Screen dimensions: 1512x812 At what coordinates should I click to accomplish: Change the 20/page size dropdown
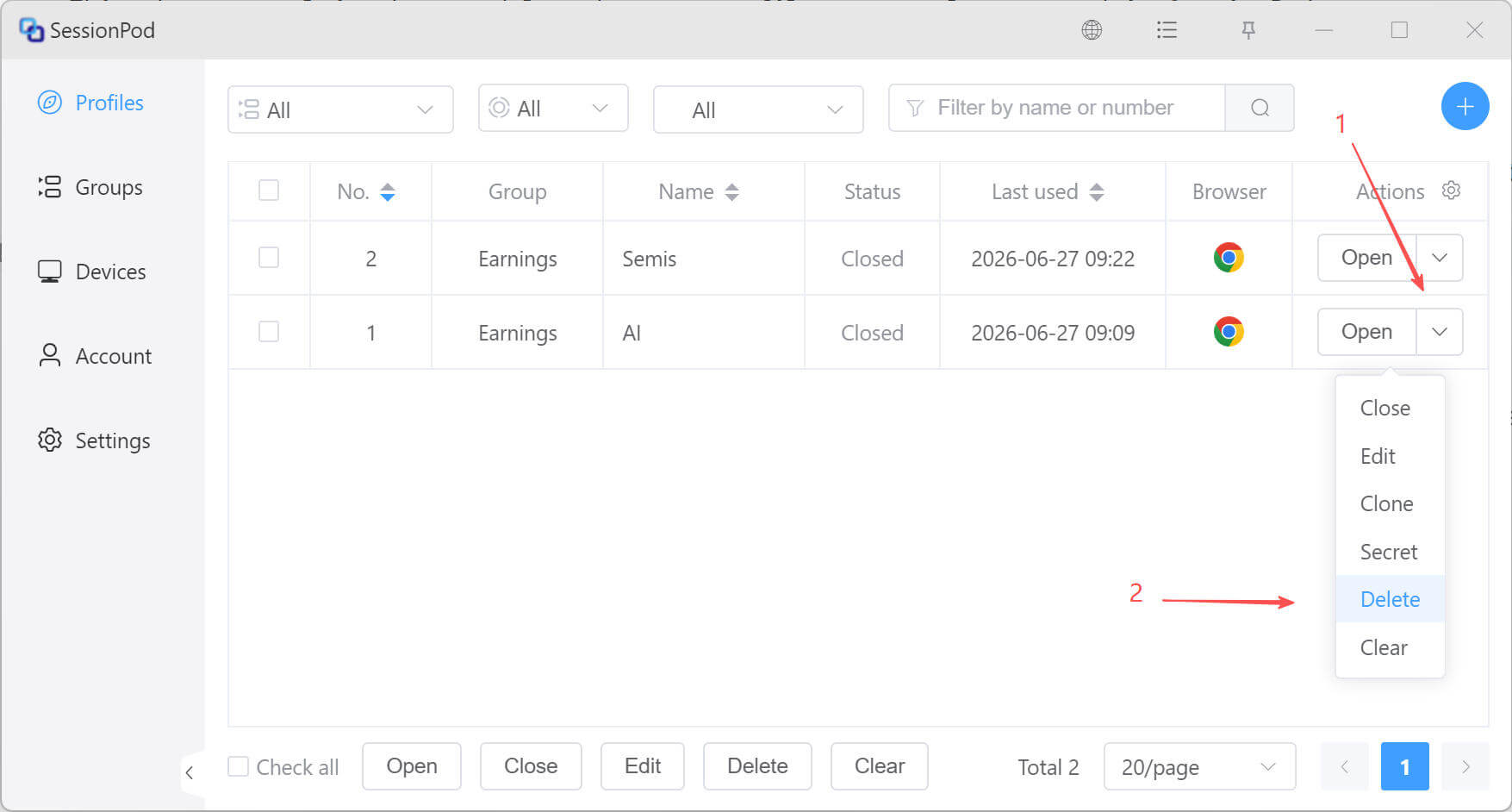pos(1199,766)
